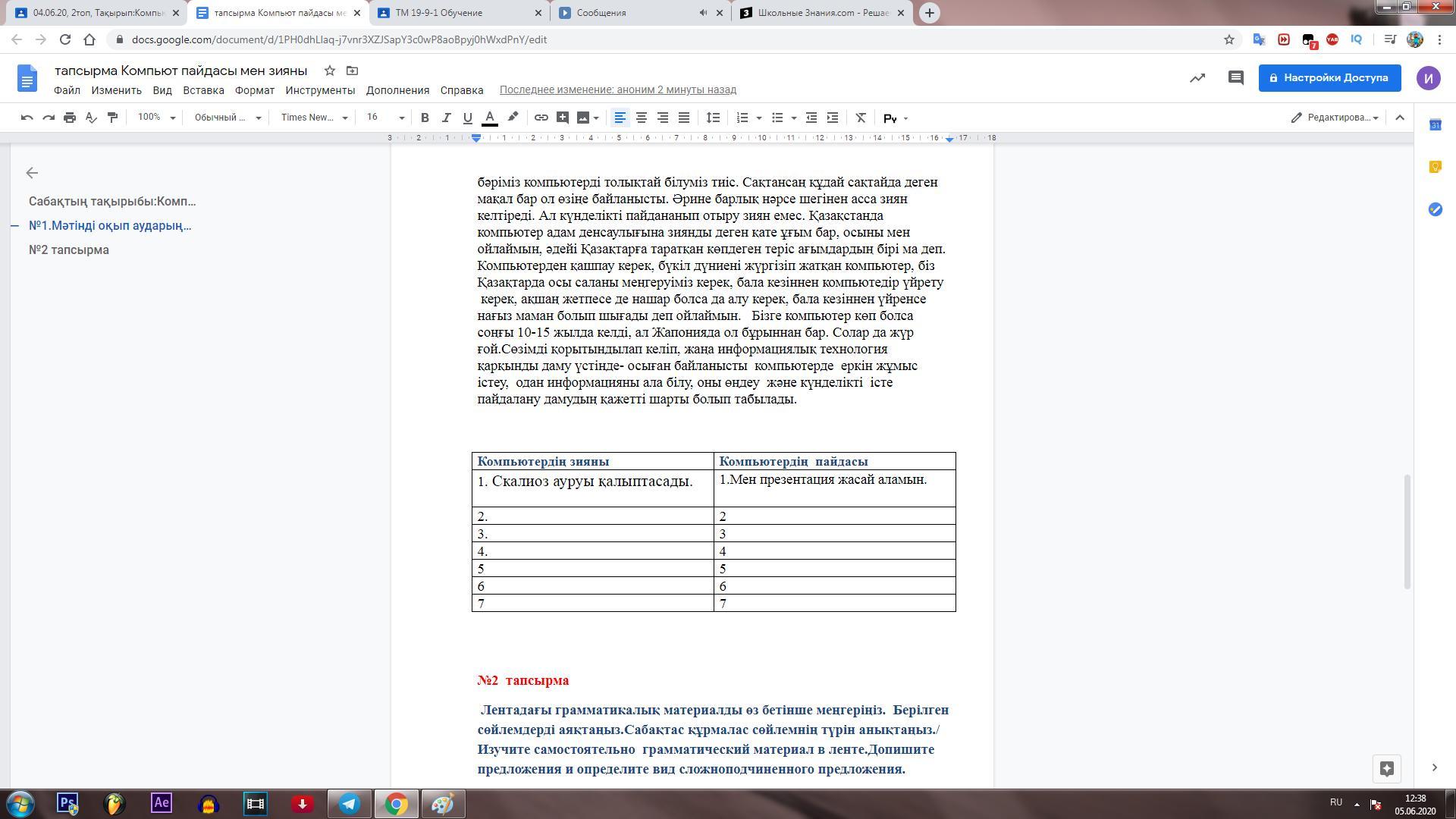Click the increase indent icon

click(832, 118)
